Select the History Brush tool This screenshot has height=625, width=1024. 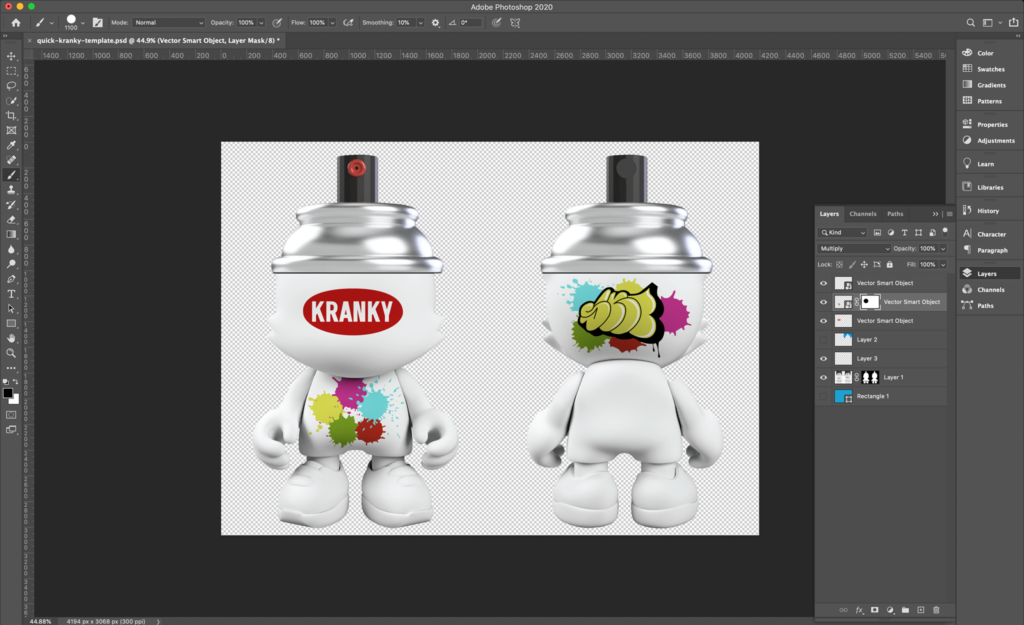(x=11, y=204)
